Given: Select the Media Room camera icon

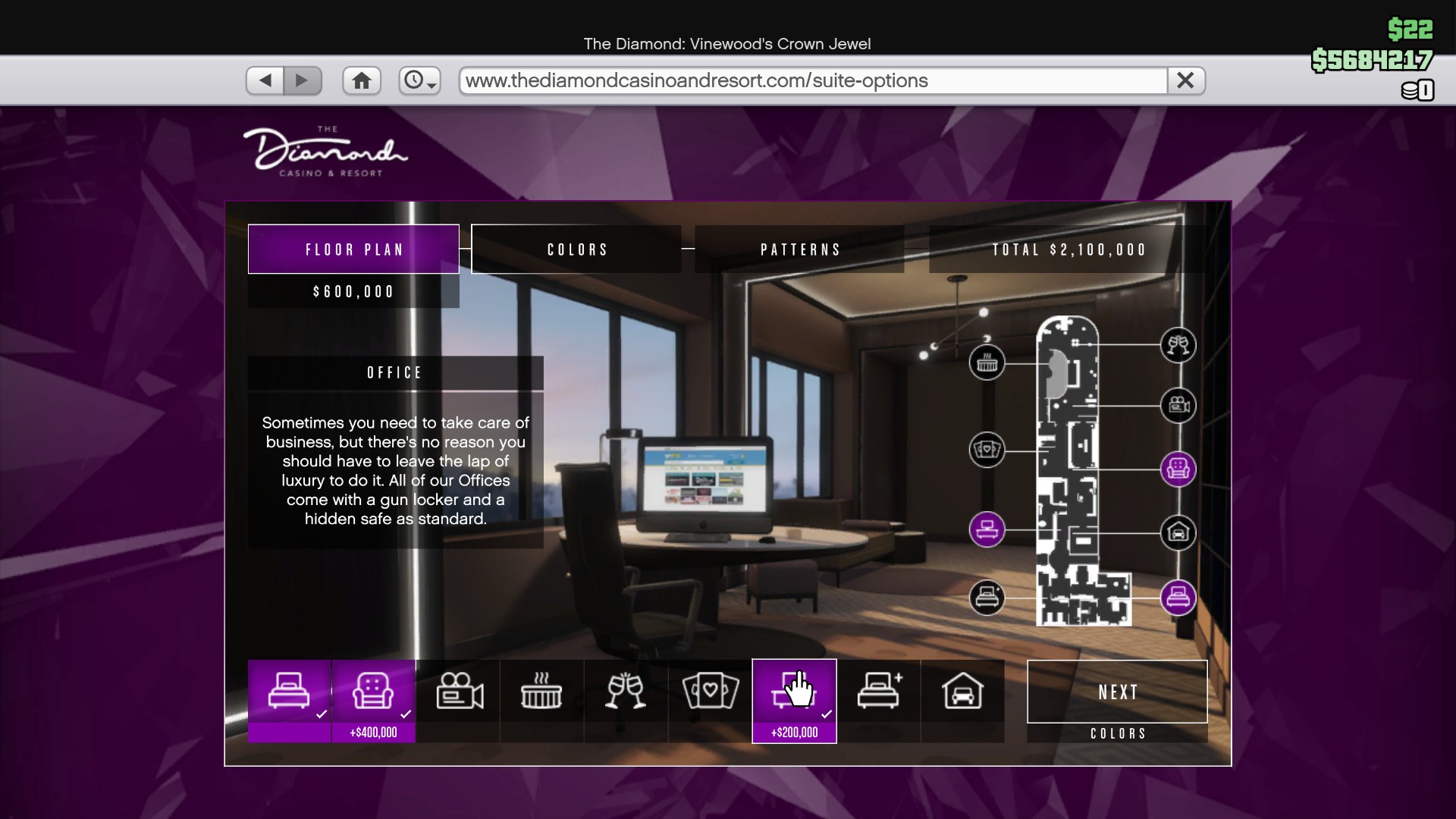Looking at the screenshot, I should (x=459, y=692).
